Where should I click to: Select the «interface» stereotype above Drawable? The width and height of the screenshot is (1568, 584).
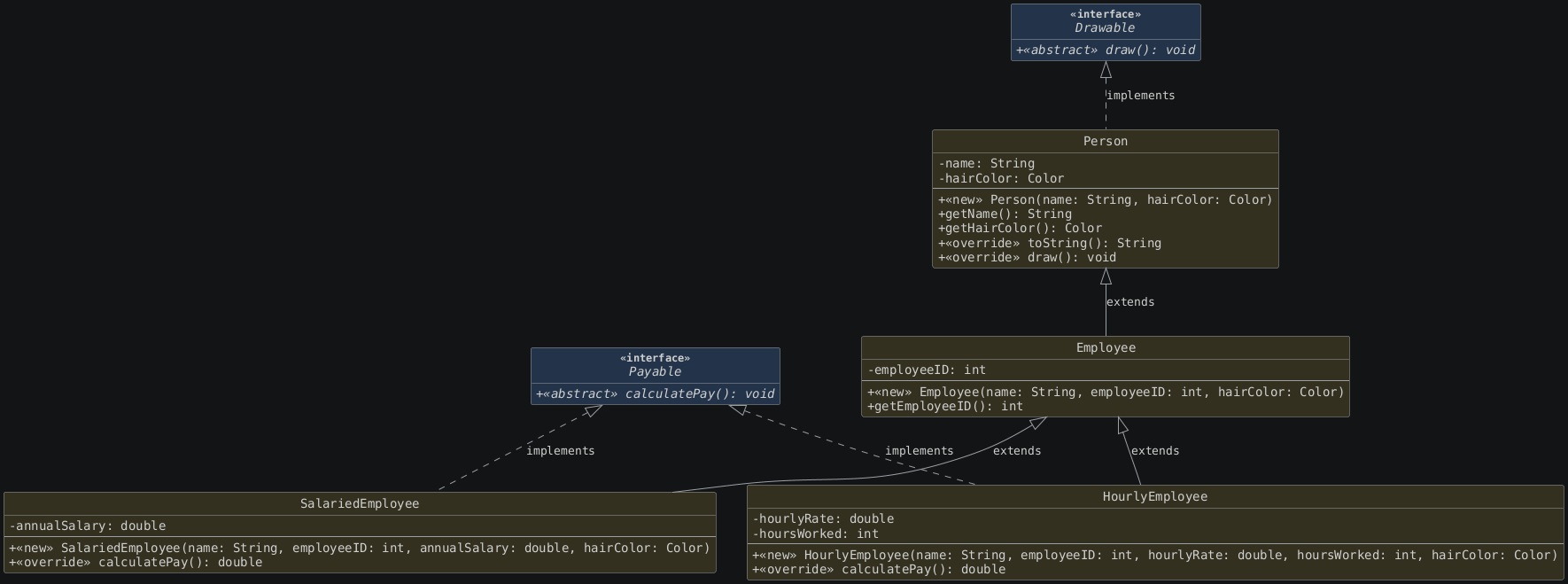(1105, 14)
